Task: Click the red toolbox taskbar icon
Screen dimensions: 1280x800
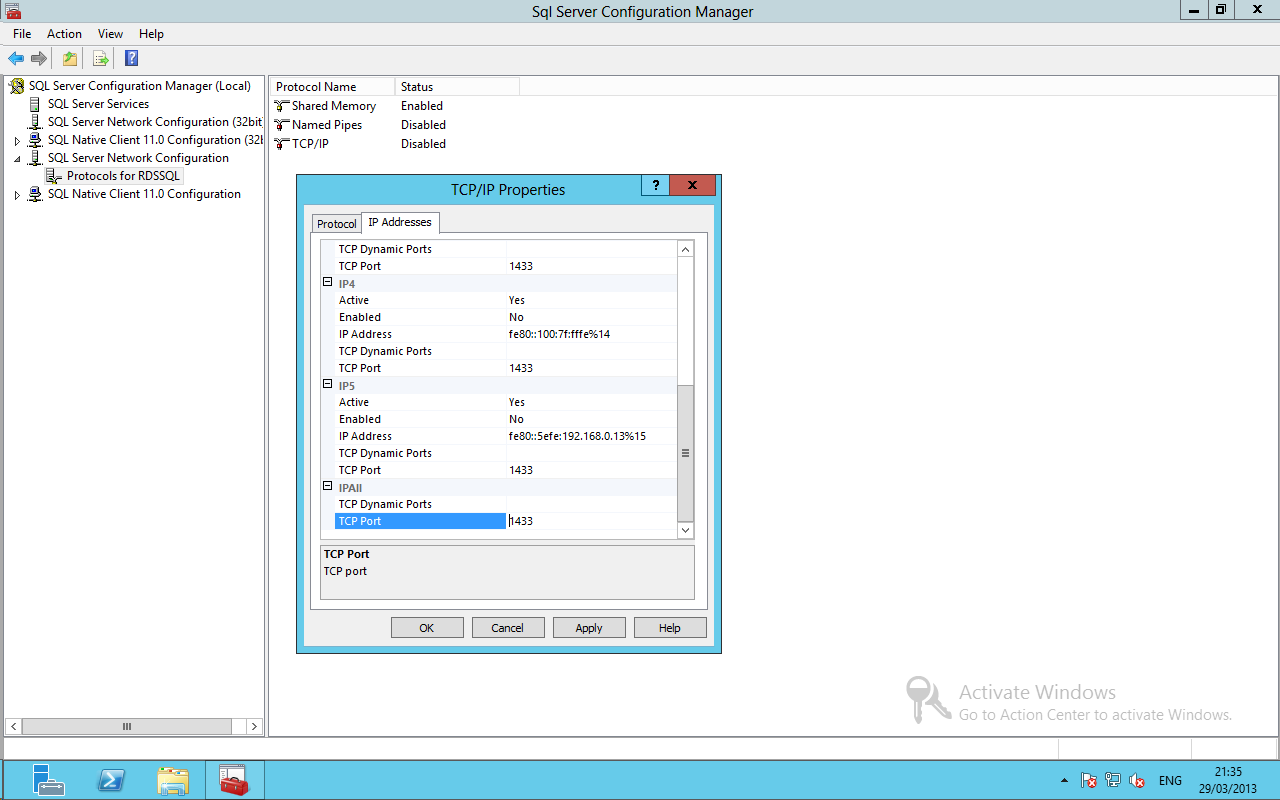Action: coord(233,780)
